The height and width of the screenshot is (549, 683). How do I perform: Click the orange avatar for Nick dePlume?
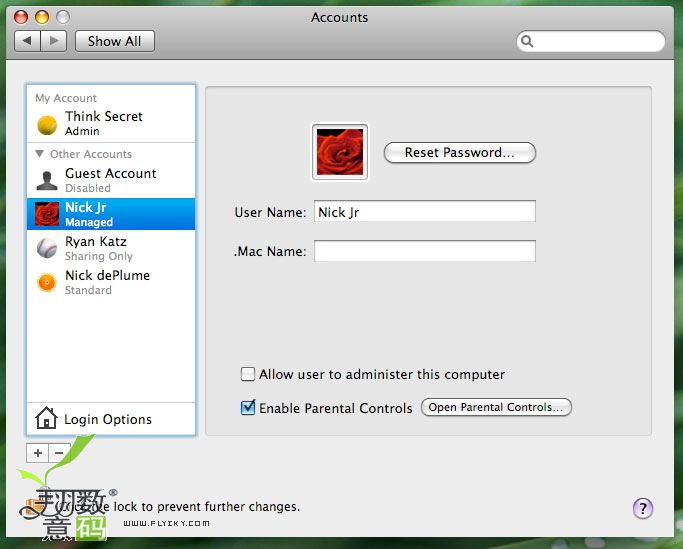click(47, 282)
